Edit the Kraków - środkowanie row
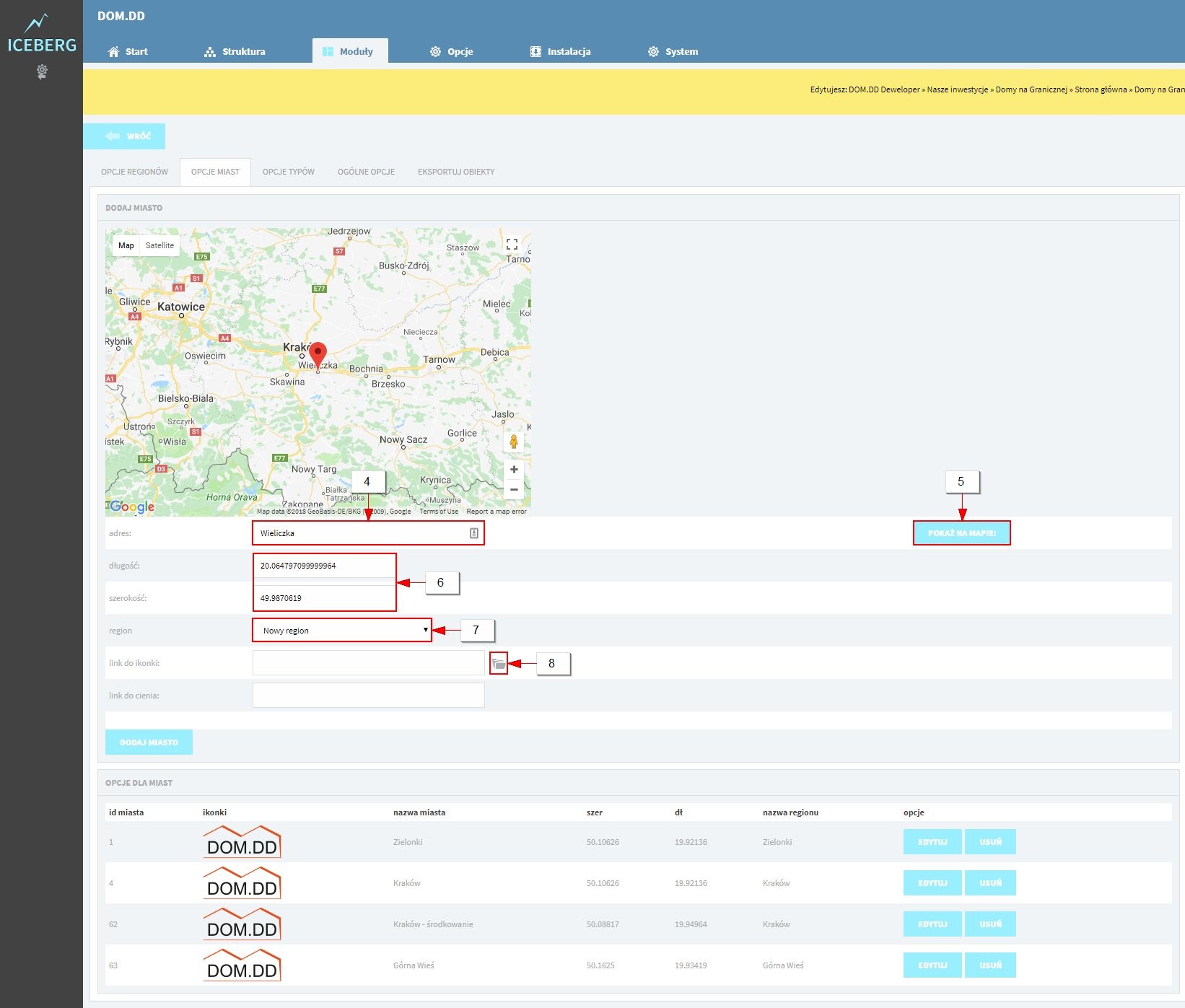The height and width of the screenshot is (1008, 1185). coord(932,924)
